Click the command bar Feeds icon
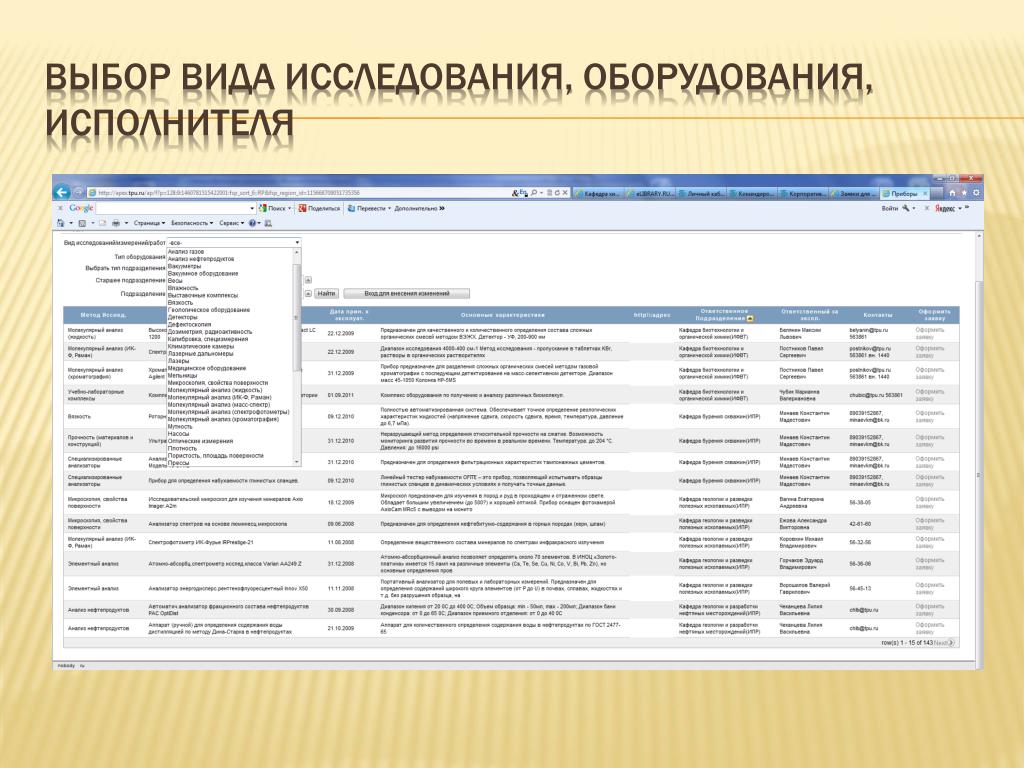The image size is (1024, 768). coord(82,223)
